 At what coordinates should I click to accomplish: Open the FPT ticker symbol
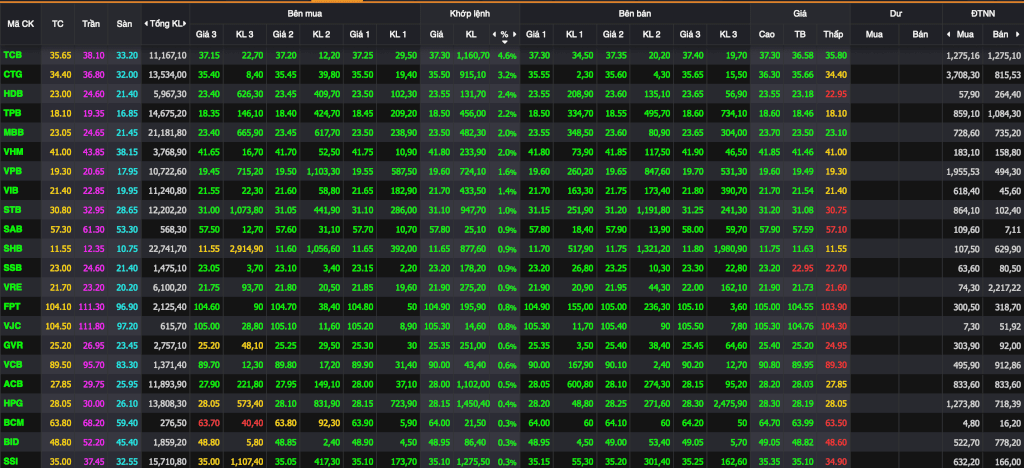coord(12,307)
